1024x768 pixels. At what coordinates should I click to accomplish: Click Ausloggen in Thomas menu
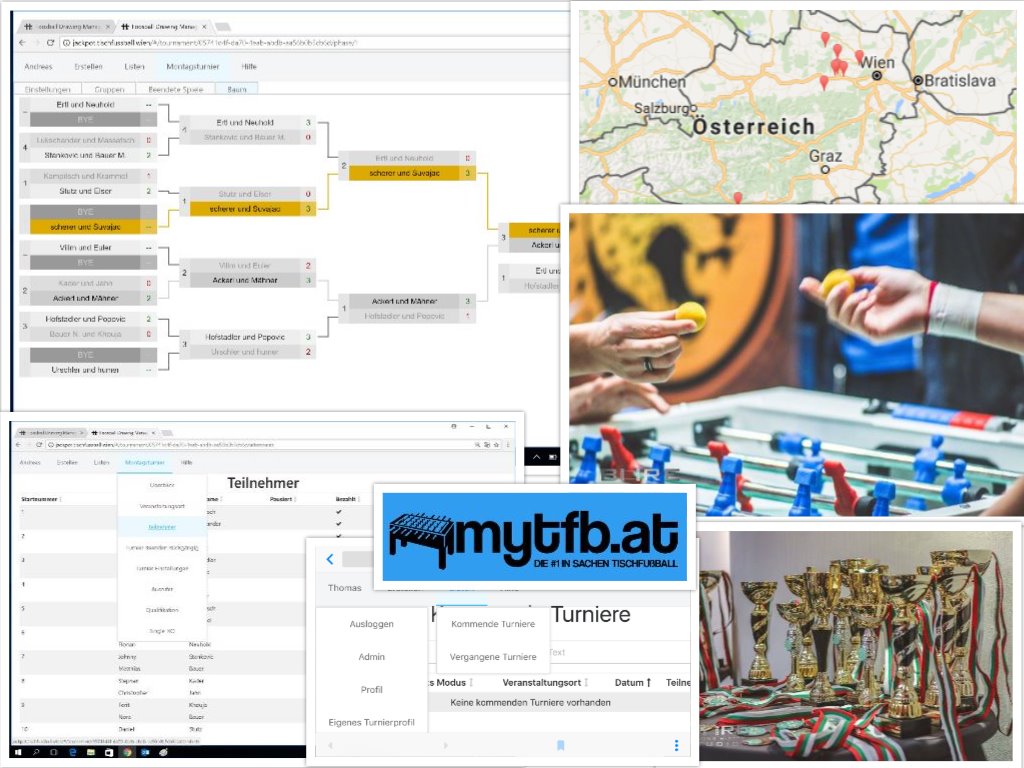pos(372,624)
